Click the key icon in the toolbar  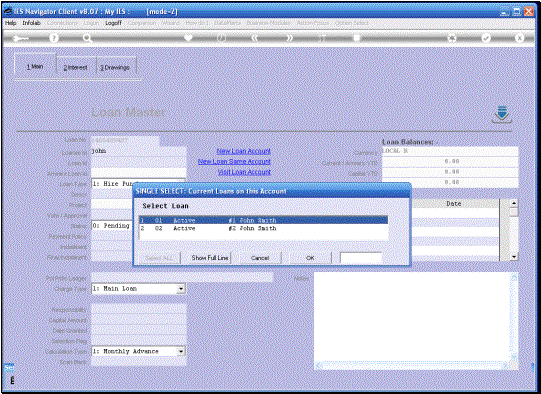[21, 38]
